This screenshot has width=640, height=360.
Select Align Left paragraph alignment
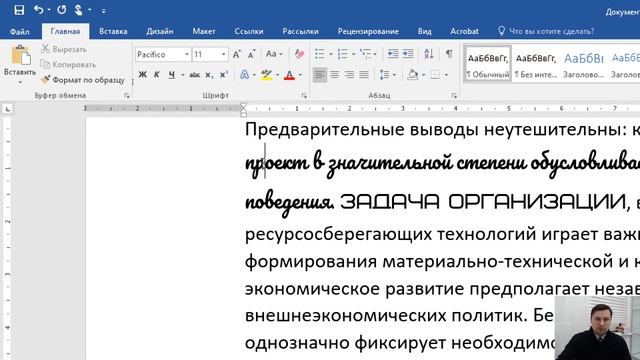pyautogui.click(x=320, y=75)
